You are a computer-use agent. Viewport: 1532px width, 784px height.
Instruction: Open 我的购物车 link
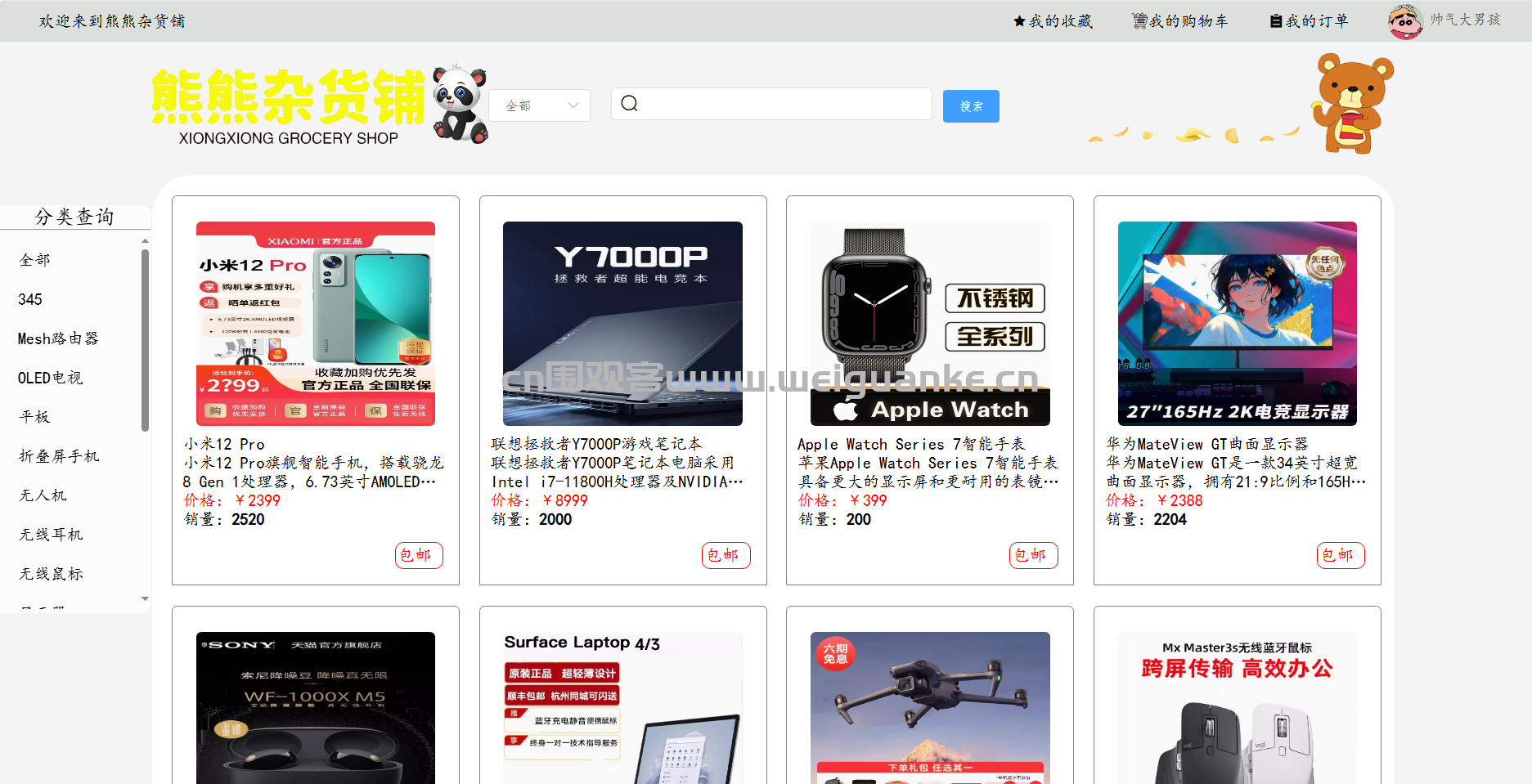pyautogui.click(x=1188, y=21)
